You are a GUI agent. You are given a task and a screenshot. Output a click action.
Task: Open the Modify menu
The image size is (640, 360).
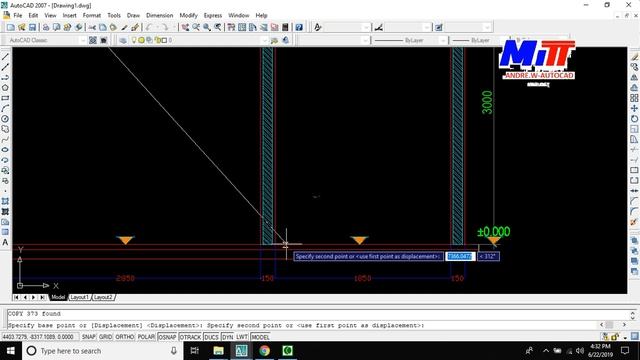[x=188, y=15]
